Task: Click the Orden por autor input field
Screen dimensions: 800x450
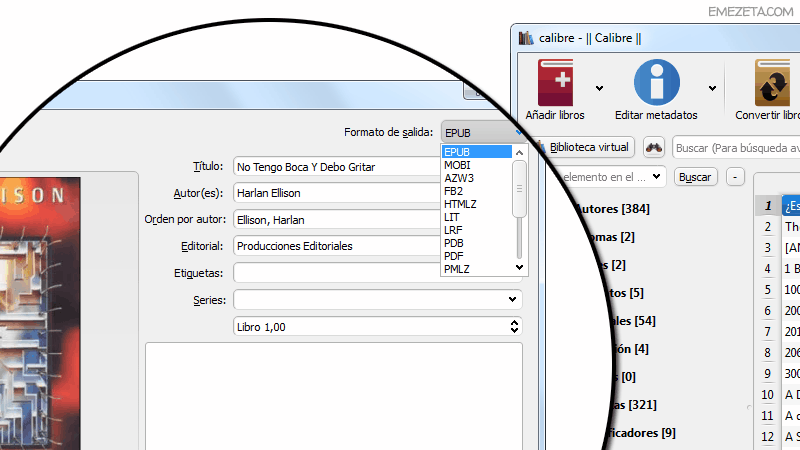Action: tap(337, 219)
